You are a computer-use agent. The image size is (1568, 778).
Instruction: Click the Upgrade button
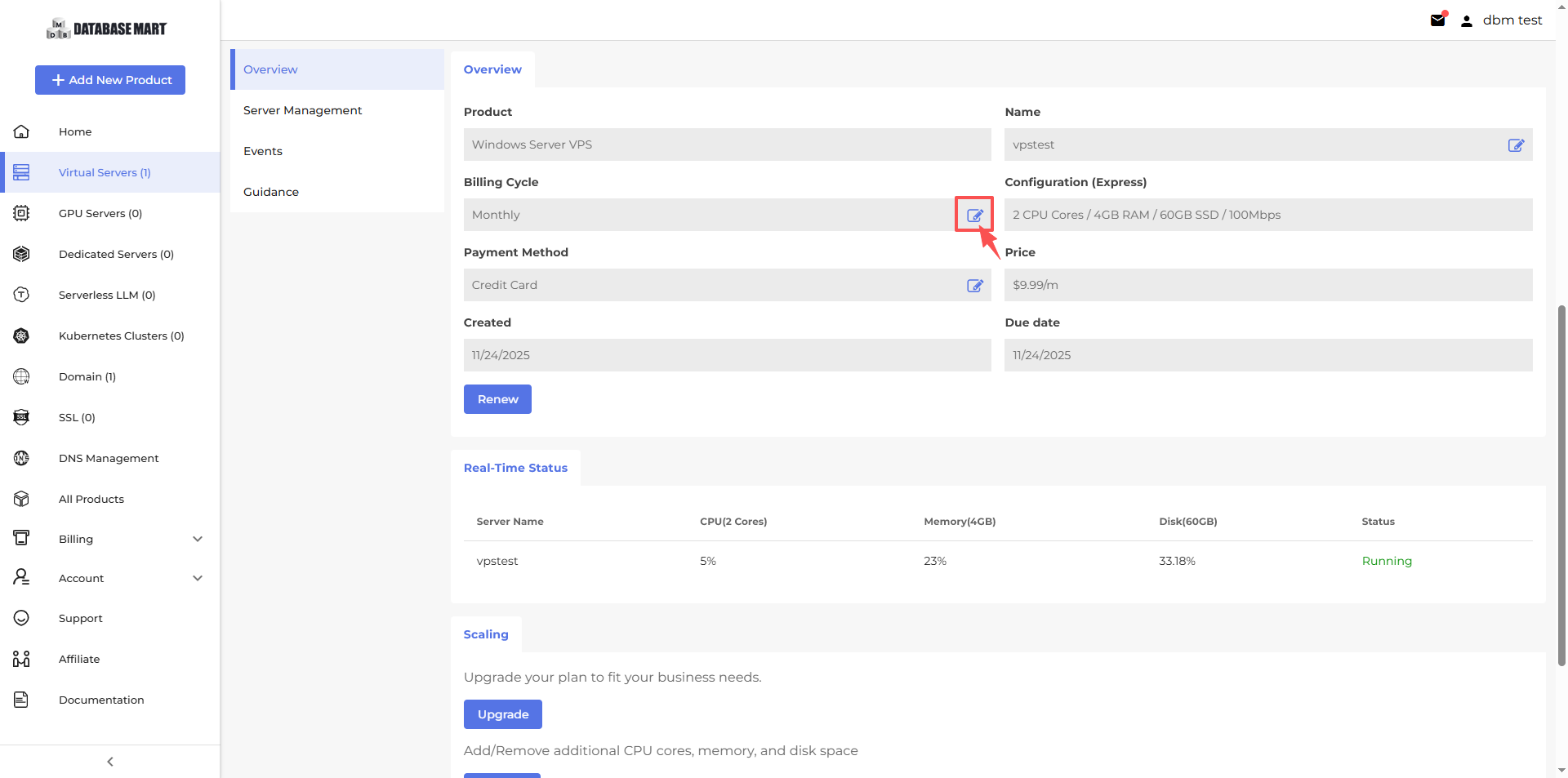(503, 714)
